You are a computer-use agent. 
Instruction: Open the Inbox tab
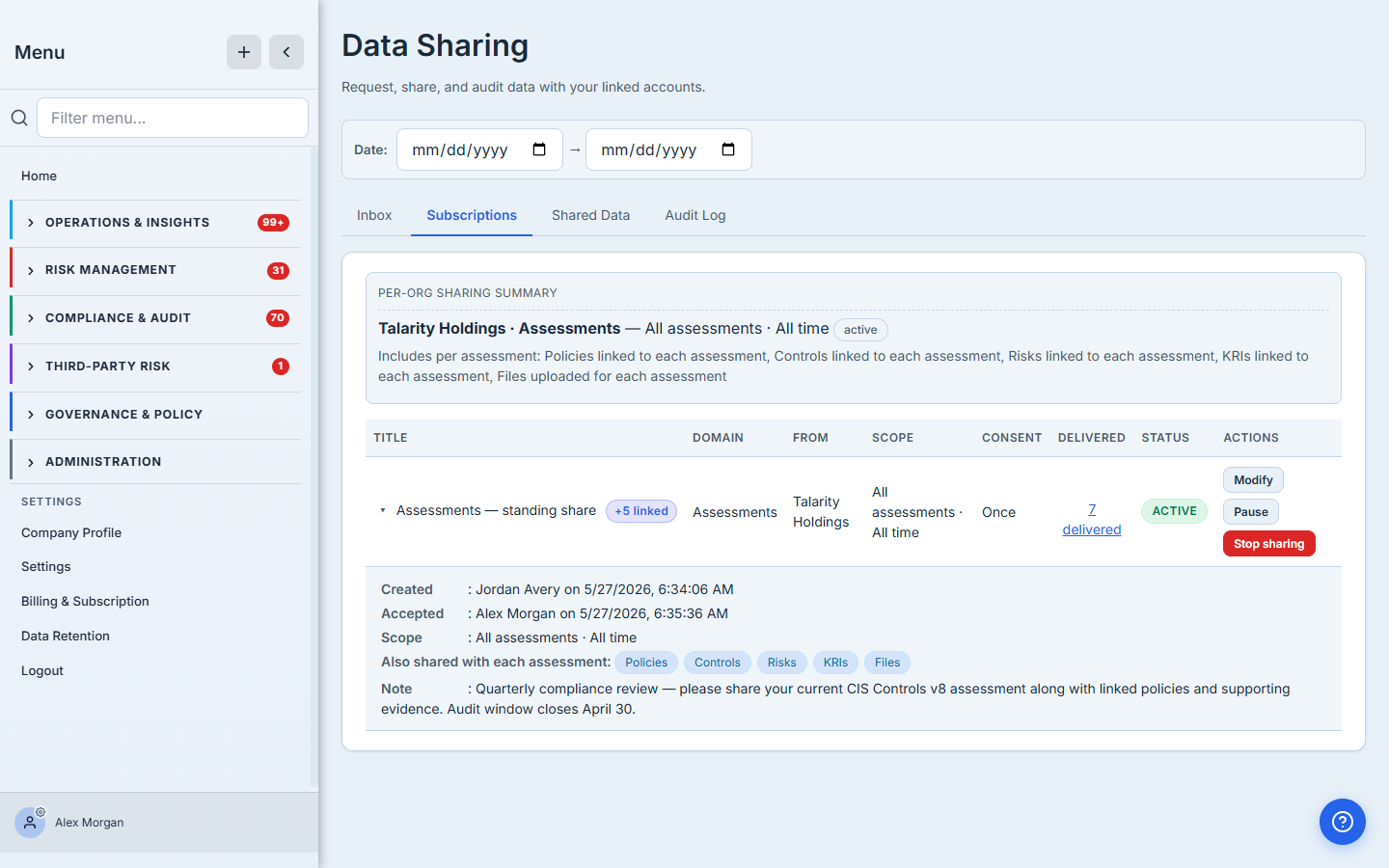(x=374, y=215)
